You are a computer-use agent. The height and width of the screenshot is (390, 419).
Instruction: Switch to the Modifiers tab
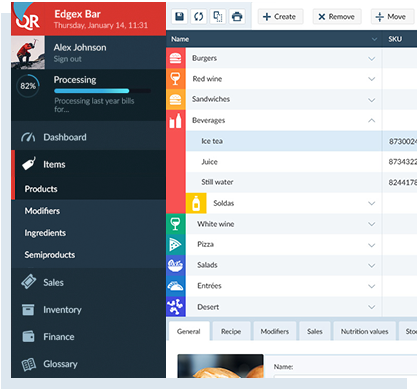[275, 331]
